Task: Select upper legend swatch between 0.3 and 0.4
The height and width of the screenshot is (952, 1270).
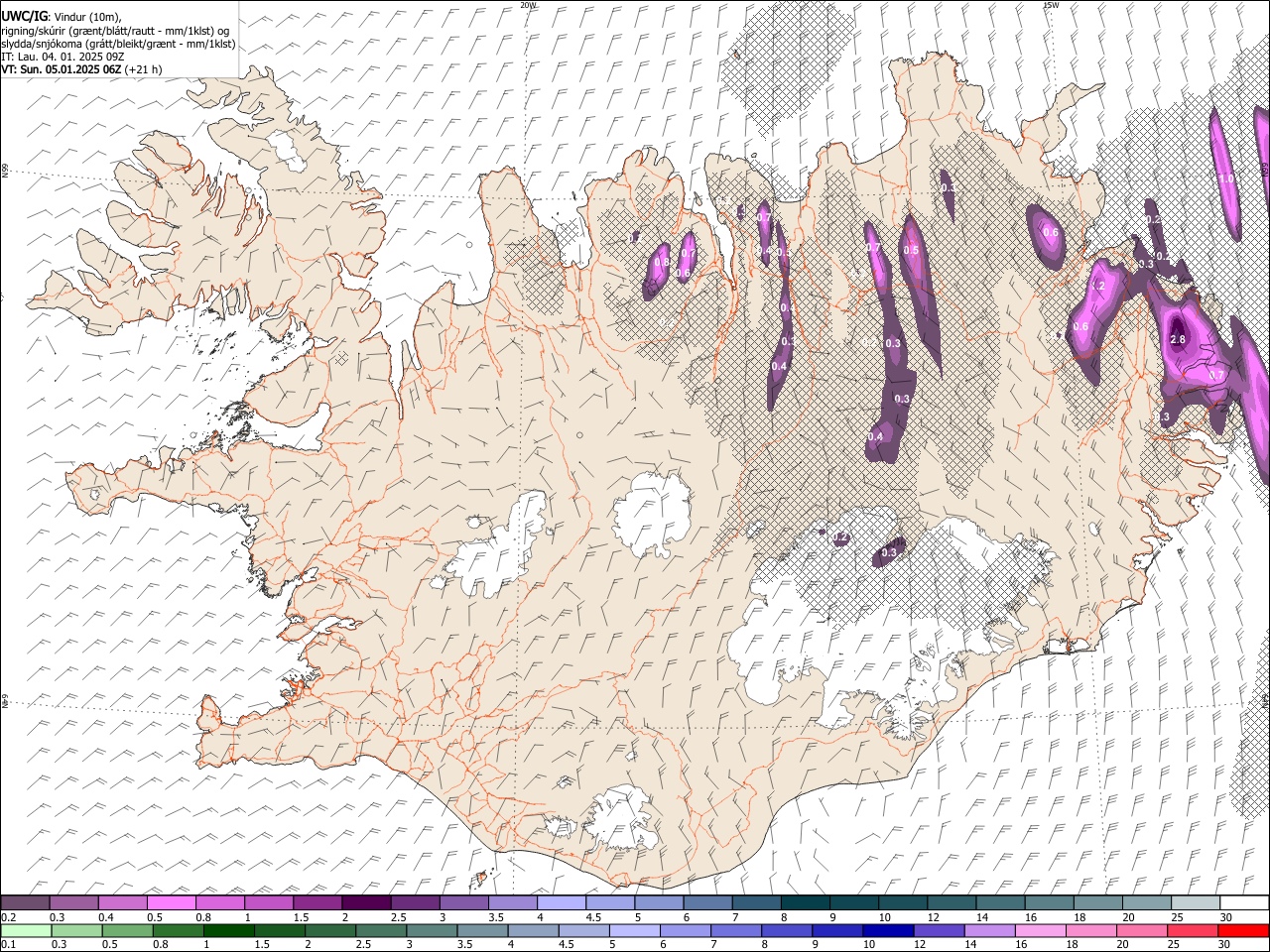Action: (x=74, y=902)
